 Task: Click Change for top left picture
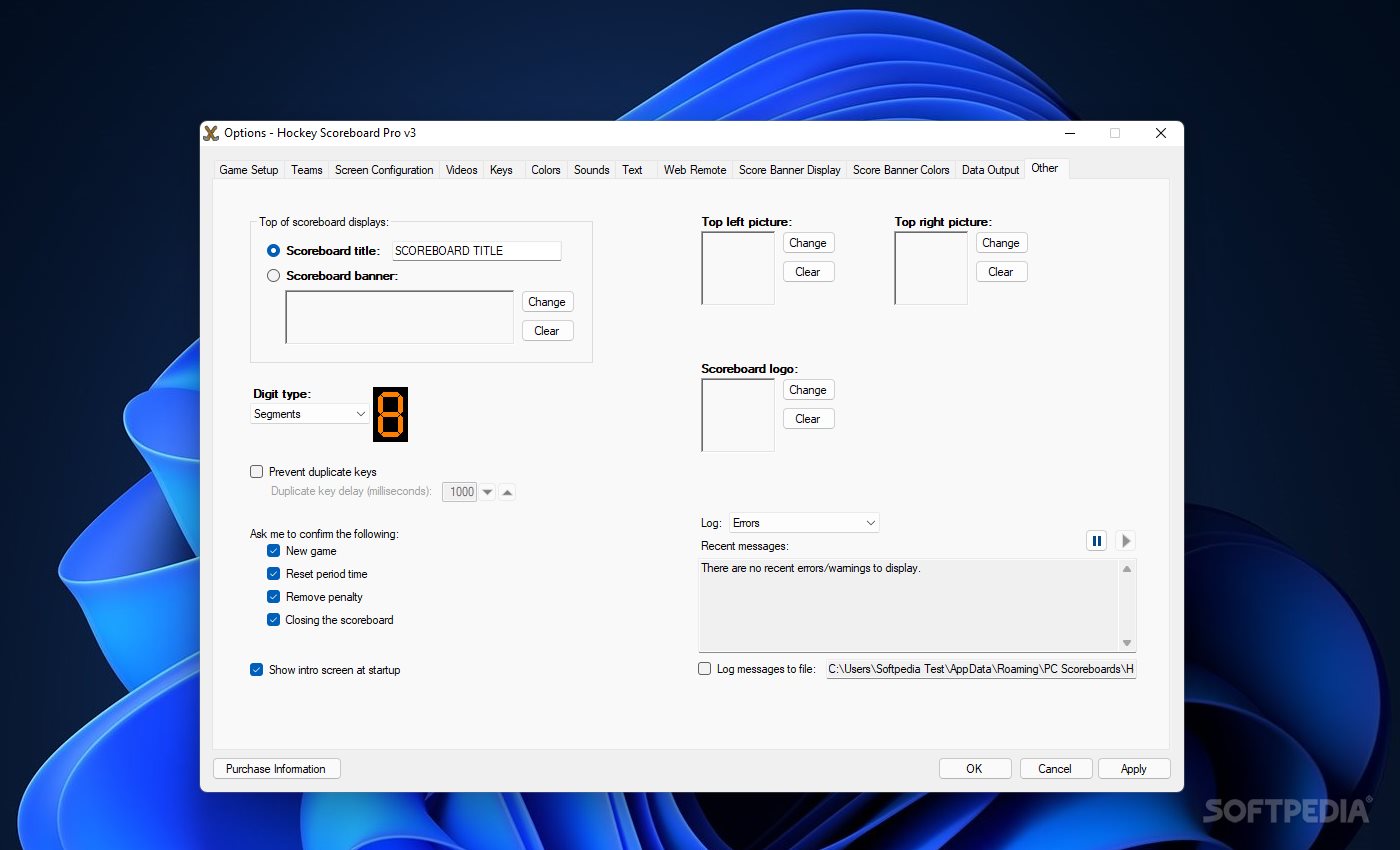pyautogui.click(x=808, y=243)
